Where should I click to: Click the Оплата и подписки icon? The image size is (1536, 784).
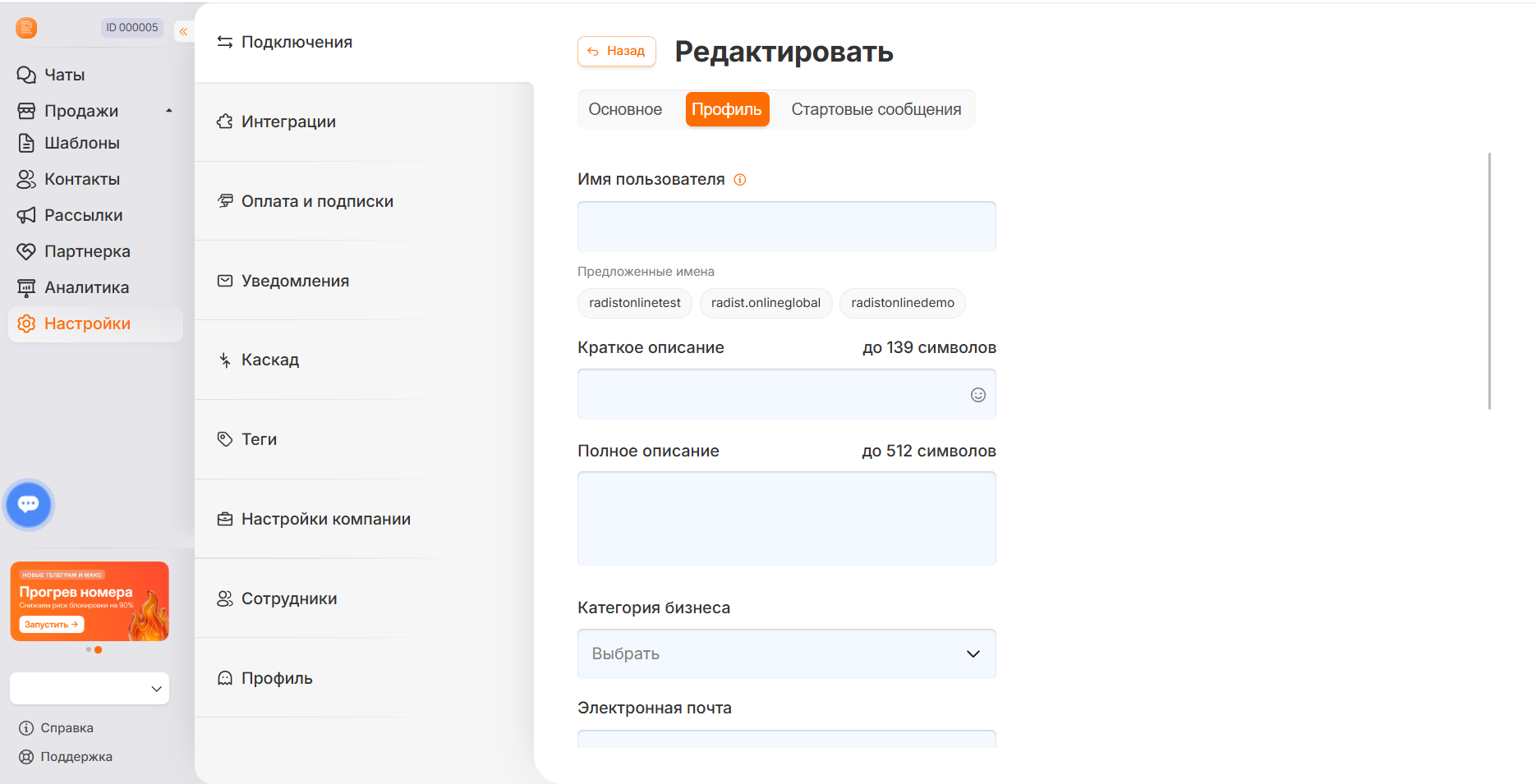225,201
